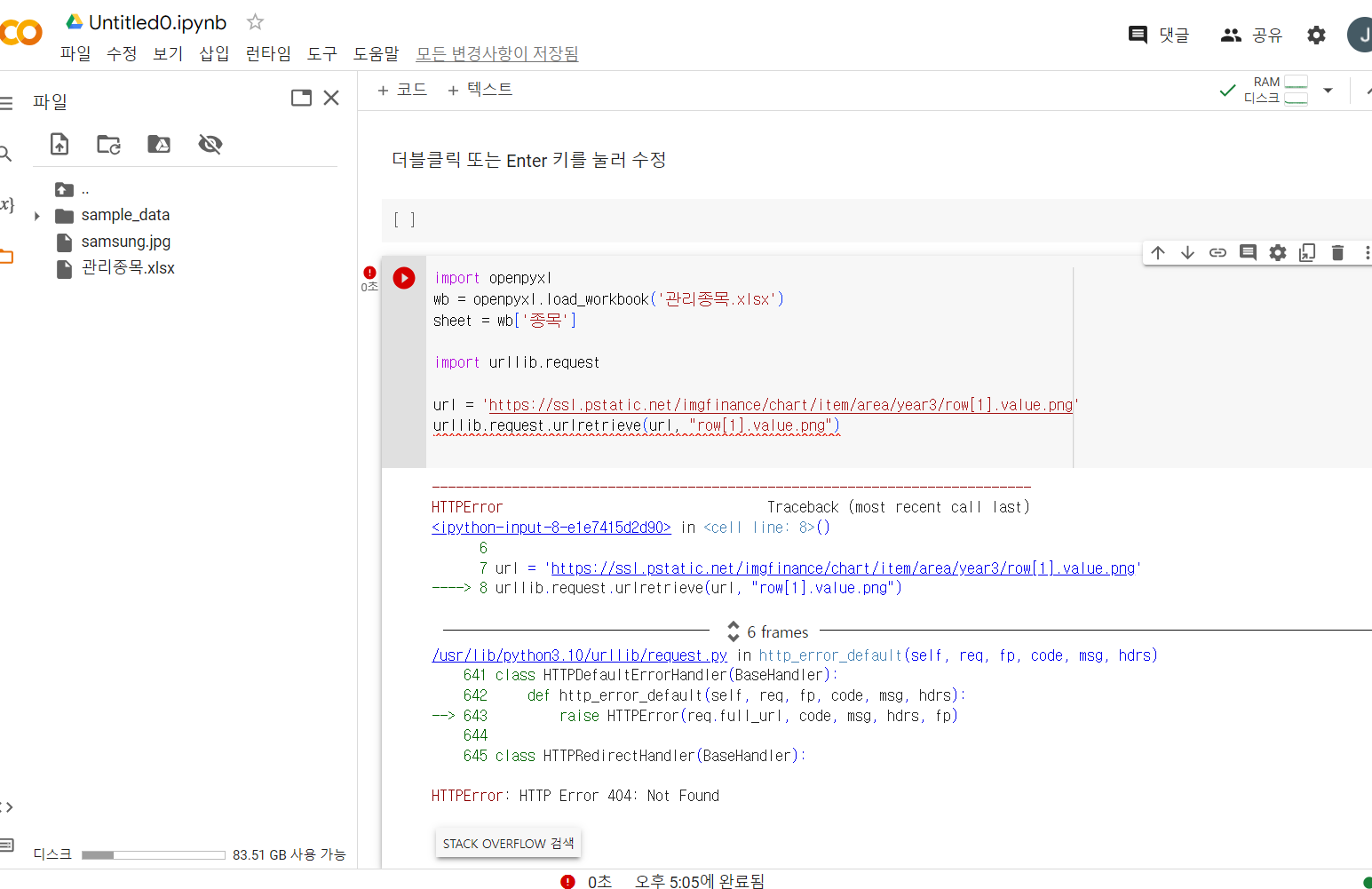Screen dimensions: 1372x889
Task: Open the 도구 menu
Action: (x=322, y=53)
